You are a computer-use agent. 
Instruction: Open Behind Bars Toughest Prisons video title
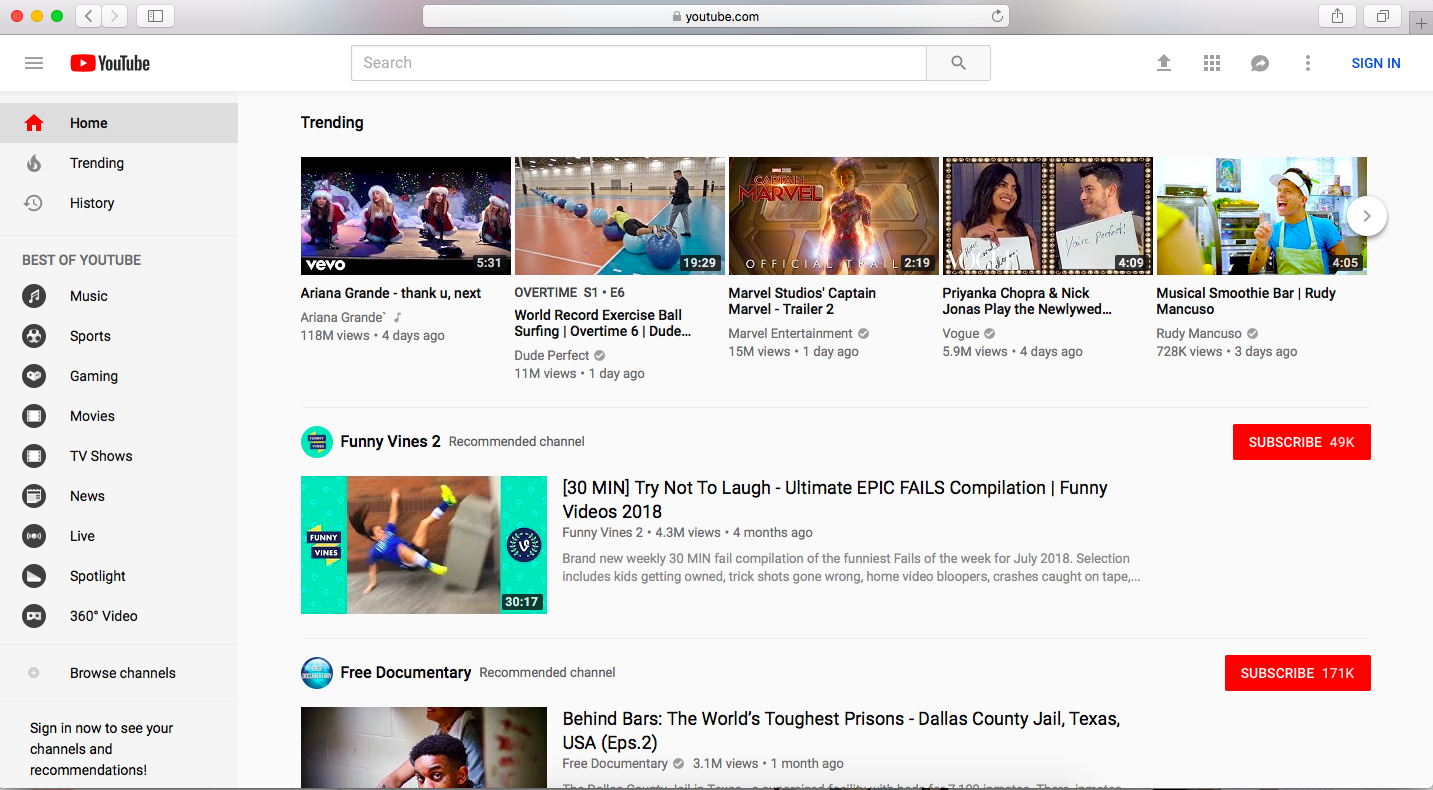841,730
